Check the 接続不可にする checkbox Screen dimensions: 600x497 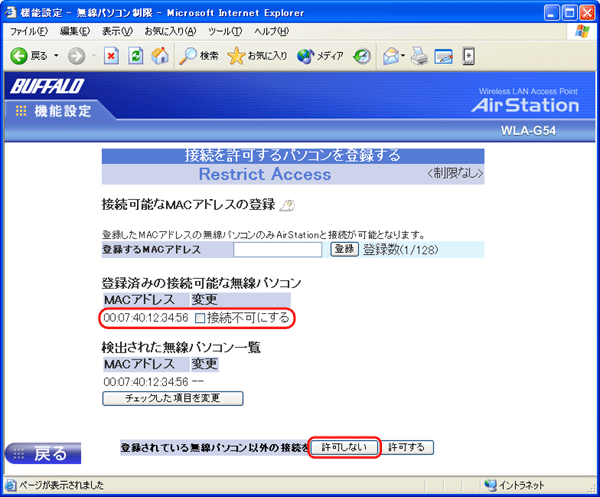click(x=200, y=318)
